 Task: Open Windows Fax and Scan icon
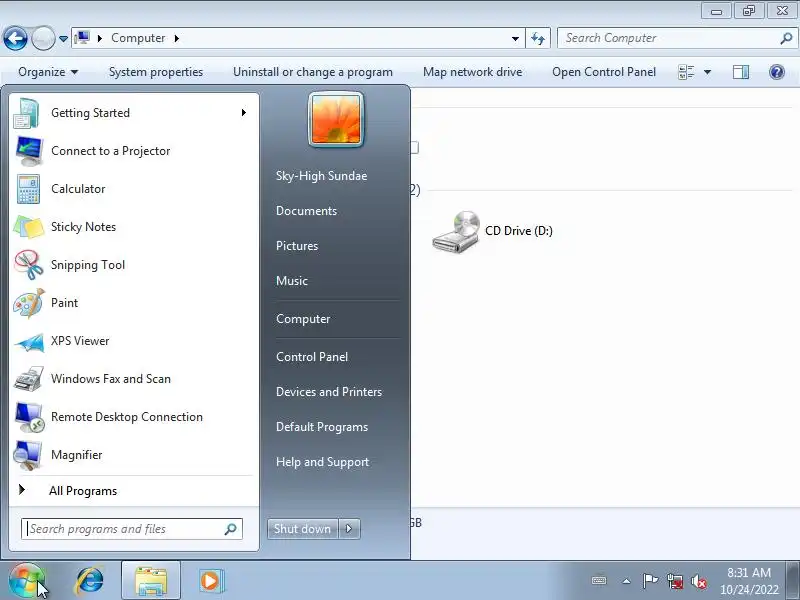point(29,379)
